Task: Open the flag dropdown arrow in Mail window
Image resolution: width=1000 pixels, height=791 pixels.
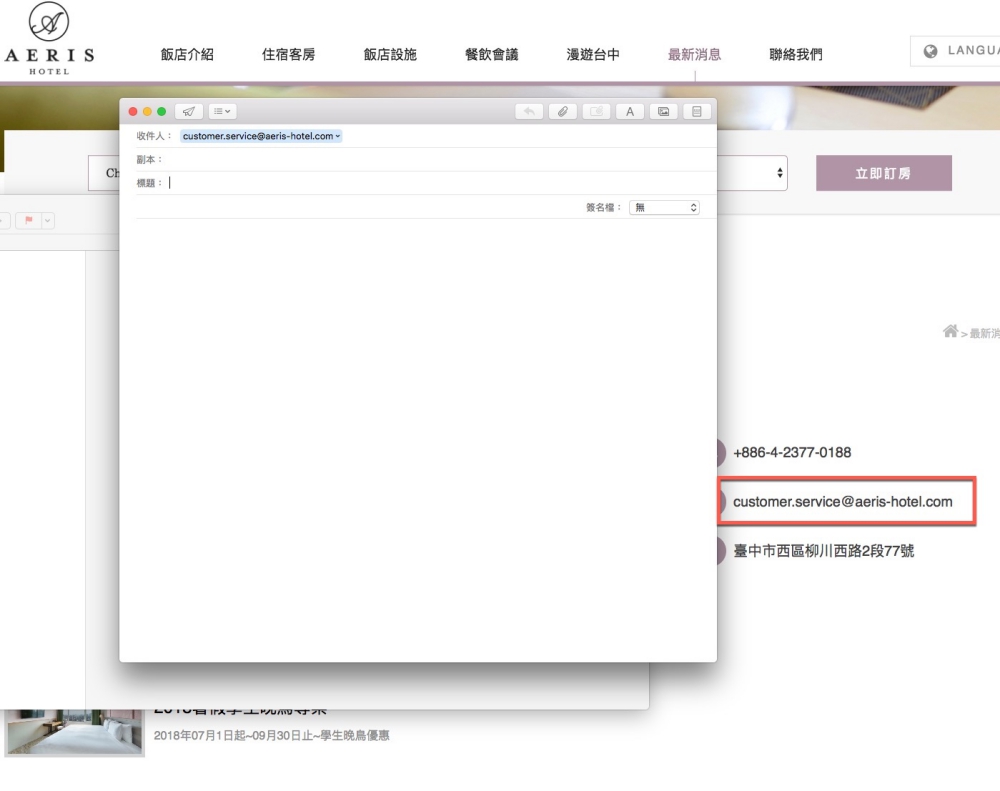Action: (x=48, y=221)
